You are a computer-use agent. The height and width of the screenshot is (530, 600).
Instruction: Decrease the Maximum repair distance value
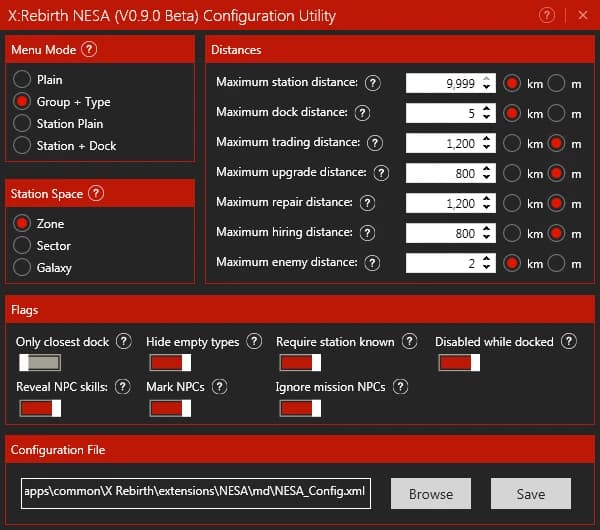(x=486, y=207)
